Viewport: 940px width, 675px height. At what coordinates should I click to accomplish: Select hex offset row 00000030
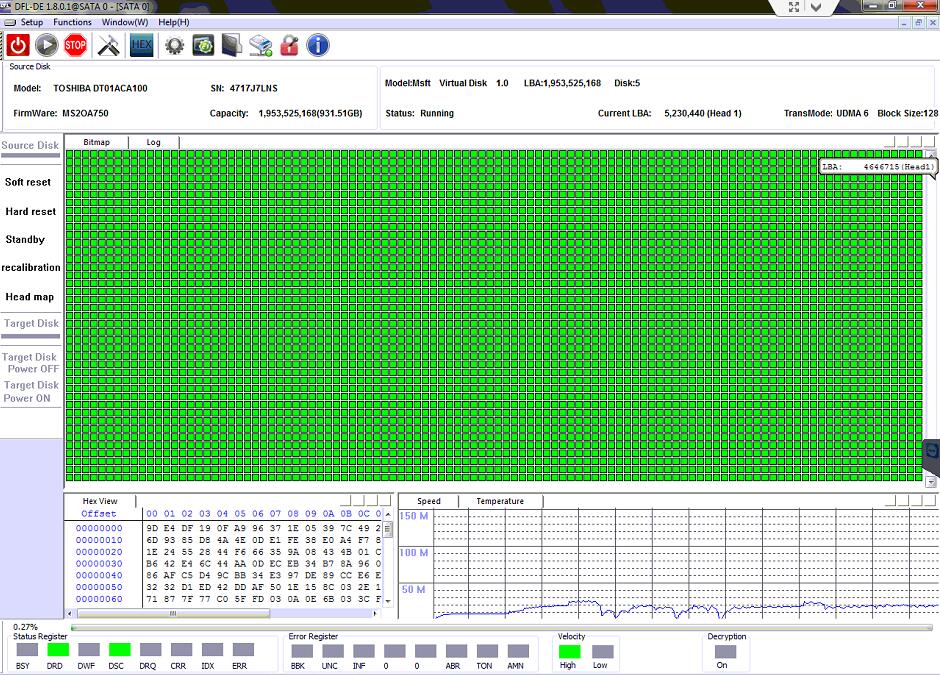coord(99,563)
